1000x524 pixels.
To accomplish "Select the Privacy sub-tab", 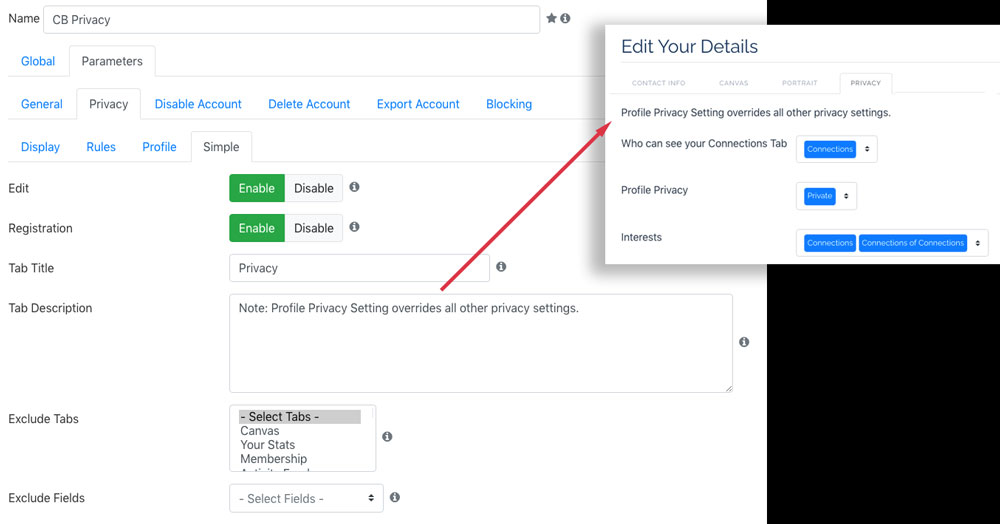I will point(108,104).
